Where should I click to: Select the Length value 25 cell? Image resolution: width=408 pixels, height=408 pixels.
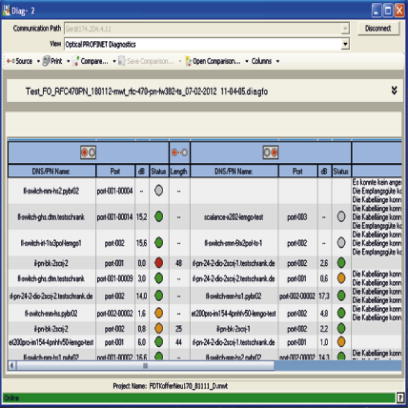[x=179, y=329]
